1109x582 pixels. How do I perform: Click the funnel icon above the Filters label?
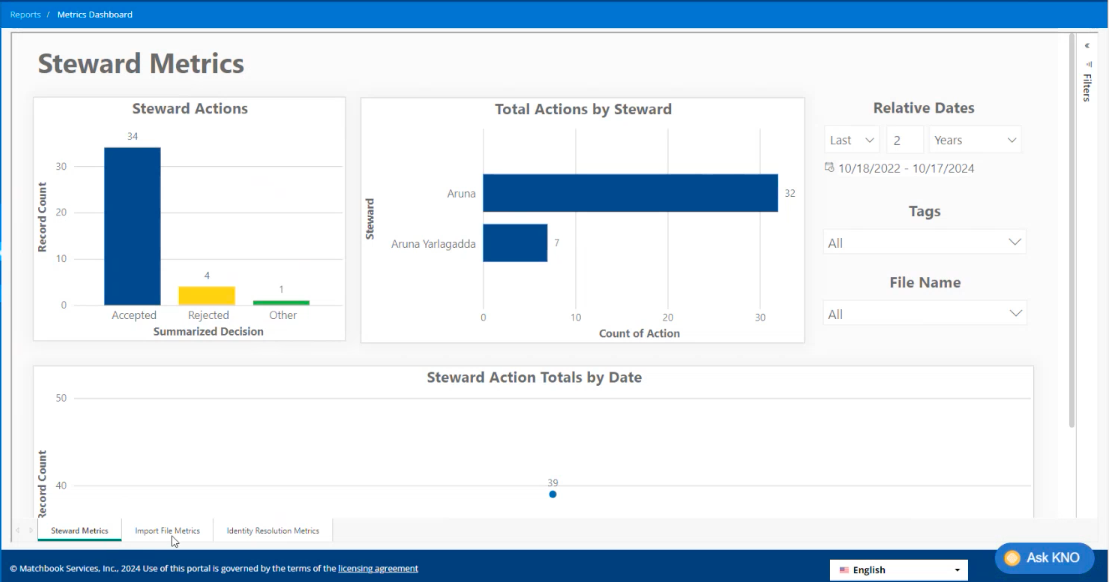1088,64
